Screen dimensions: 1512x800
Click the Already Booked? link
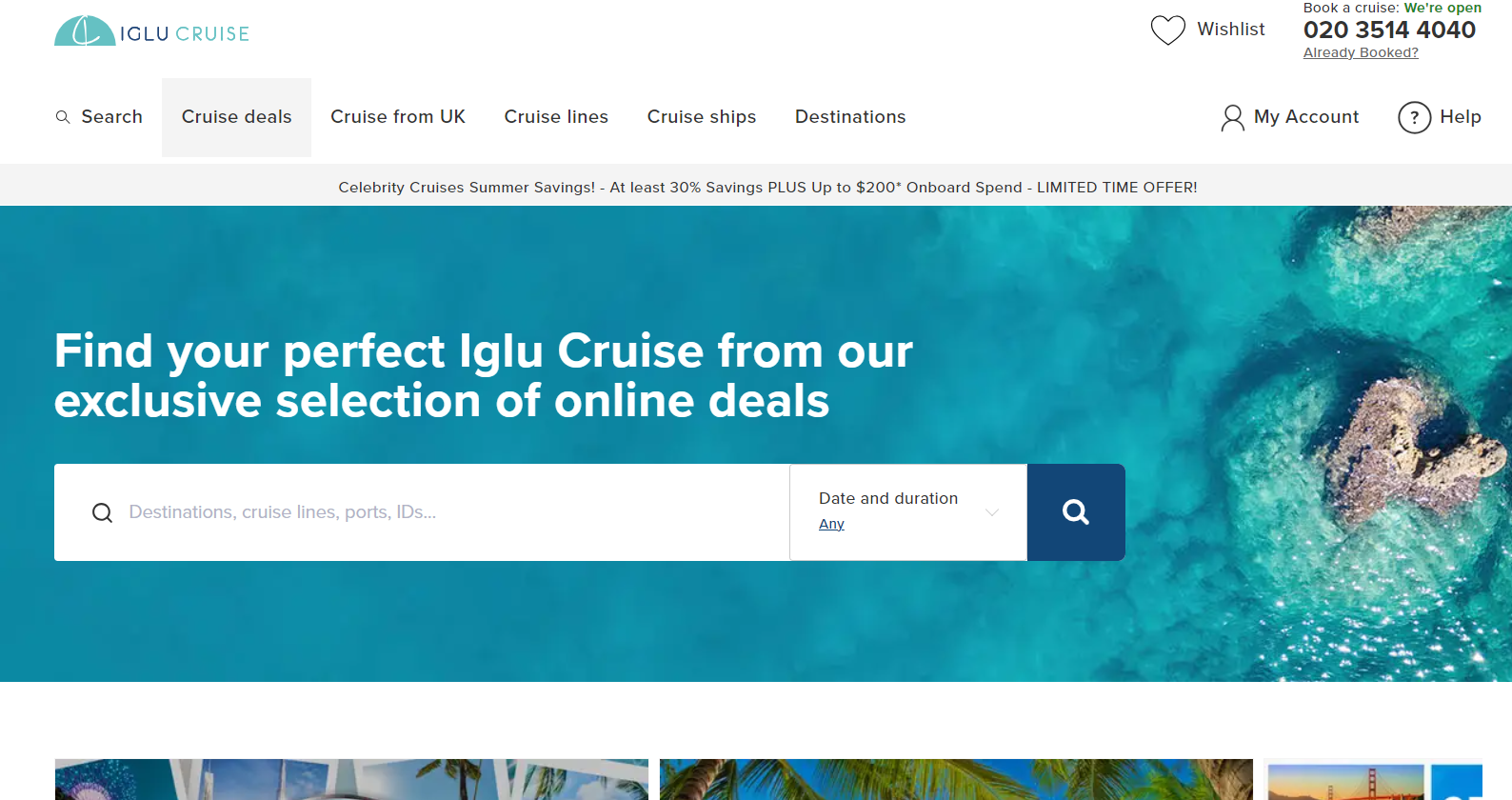1361,52
